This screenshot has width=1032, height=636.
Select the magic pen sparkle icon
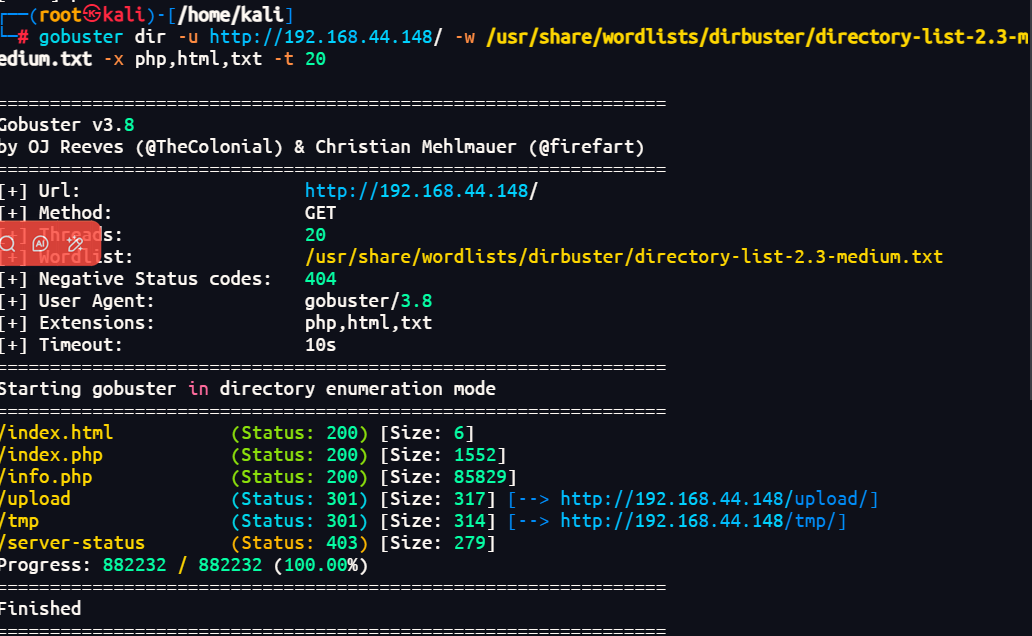75,243
